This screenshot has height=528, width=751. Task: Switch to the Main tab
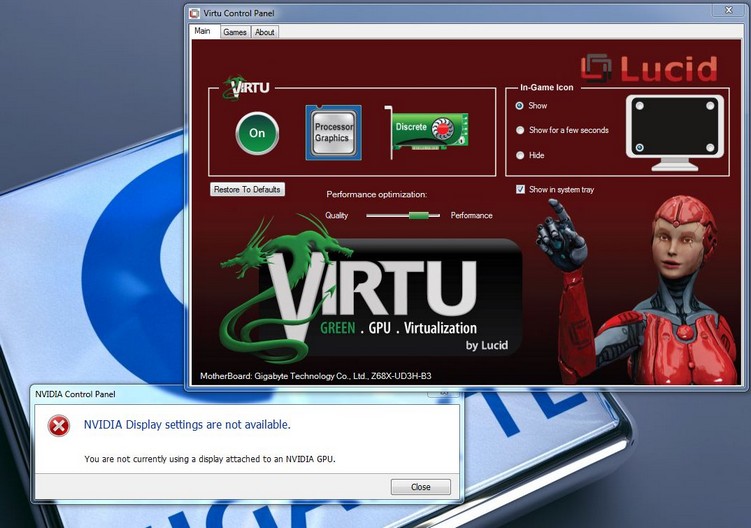[x=202, y=31]
